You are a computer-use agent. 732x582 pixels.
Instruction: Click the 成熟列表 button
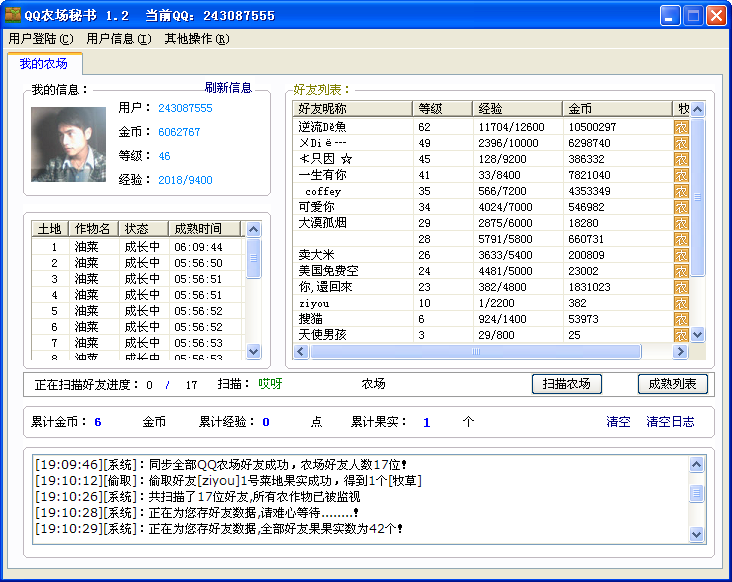(x=673, y=384)
